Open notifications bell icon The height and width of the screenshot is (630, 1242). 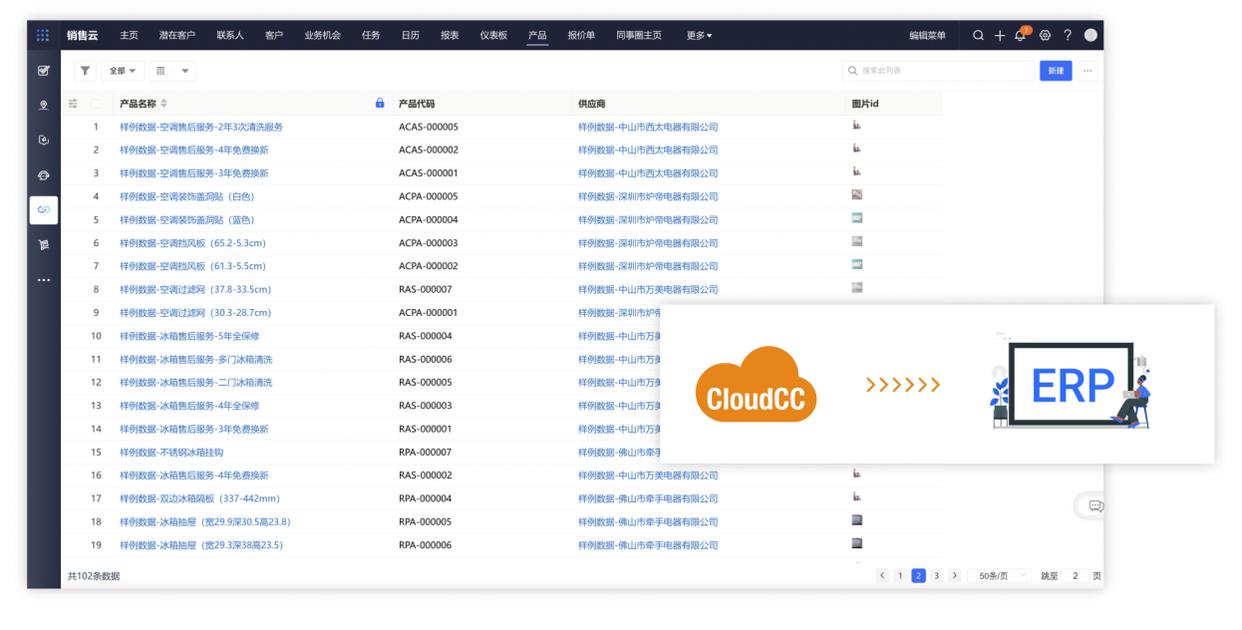coord(1021,35)
